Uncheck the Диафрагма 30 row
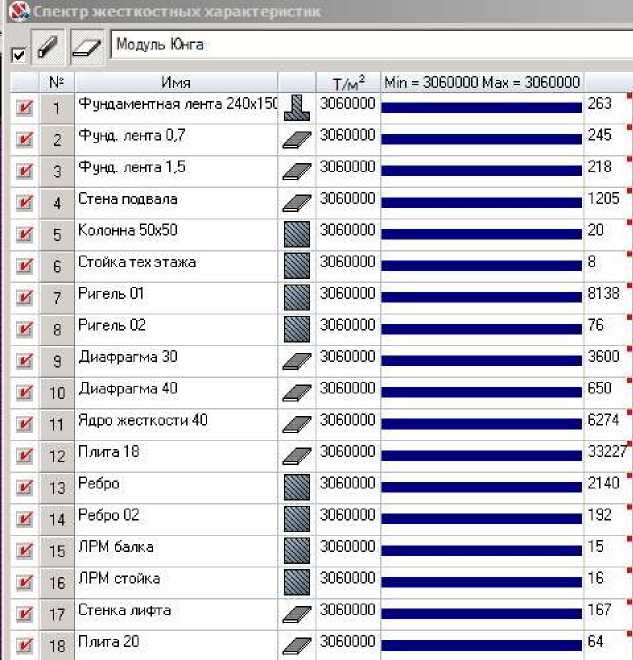 [x=24, y=361]
